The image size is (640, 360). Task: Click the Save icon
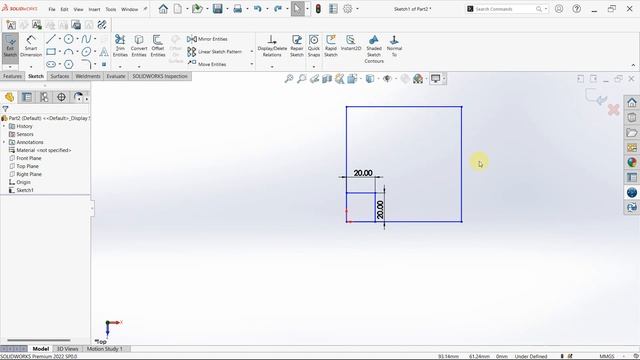218,9
